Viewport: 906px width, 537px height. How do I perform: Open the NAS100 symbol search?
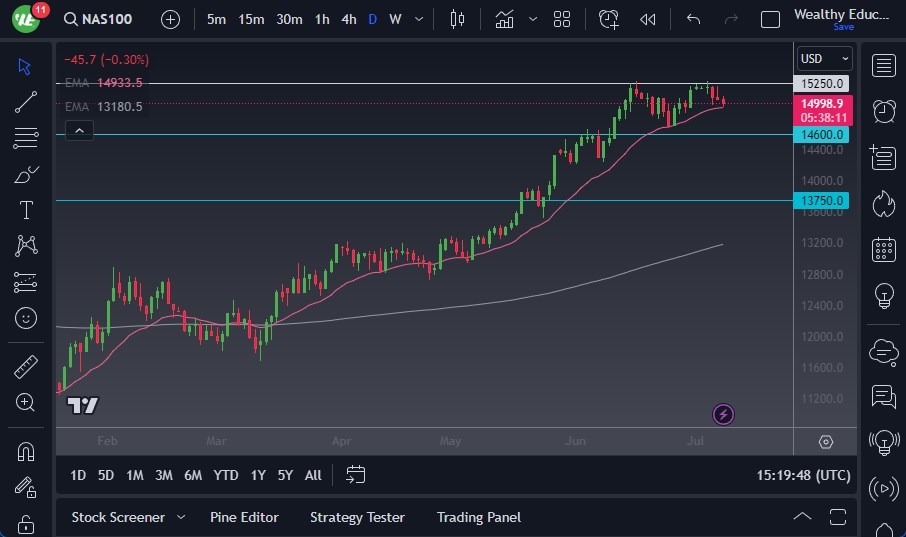[x=98, y=19]
